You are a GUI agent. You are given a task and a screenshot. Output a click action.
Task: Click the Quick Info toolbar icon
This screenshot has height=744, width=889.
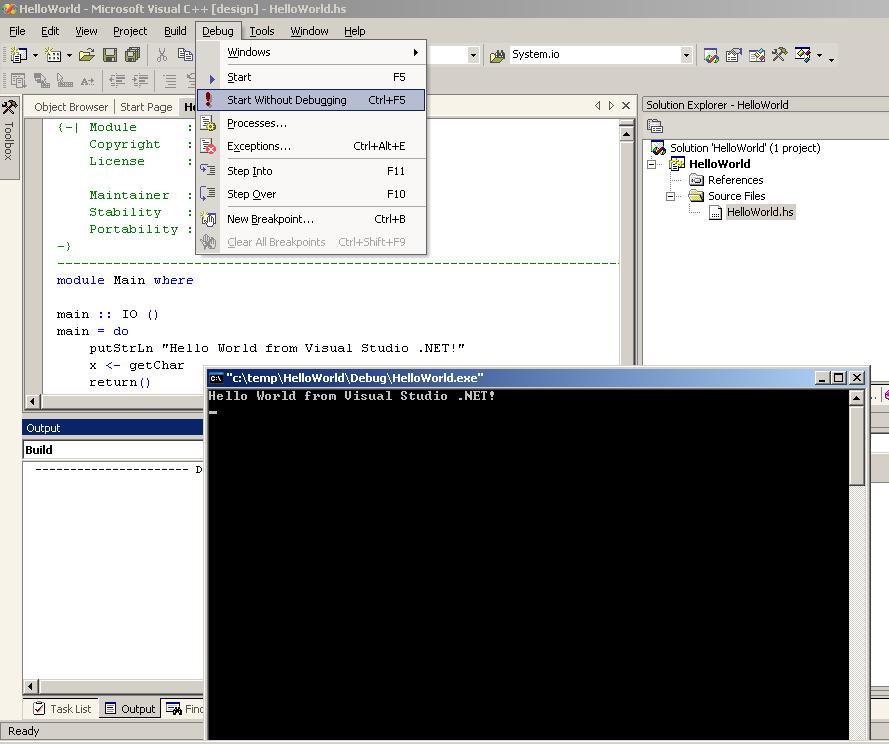tap(65, 81)
